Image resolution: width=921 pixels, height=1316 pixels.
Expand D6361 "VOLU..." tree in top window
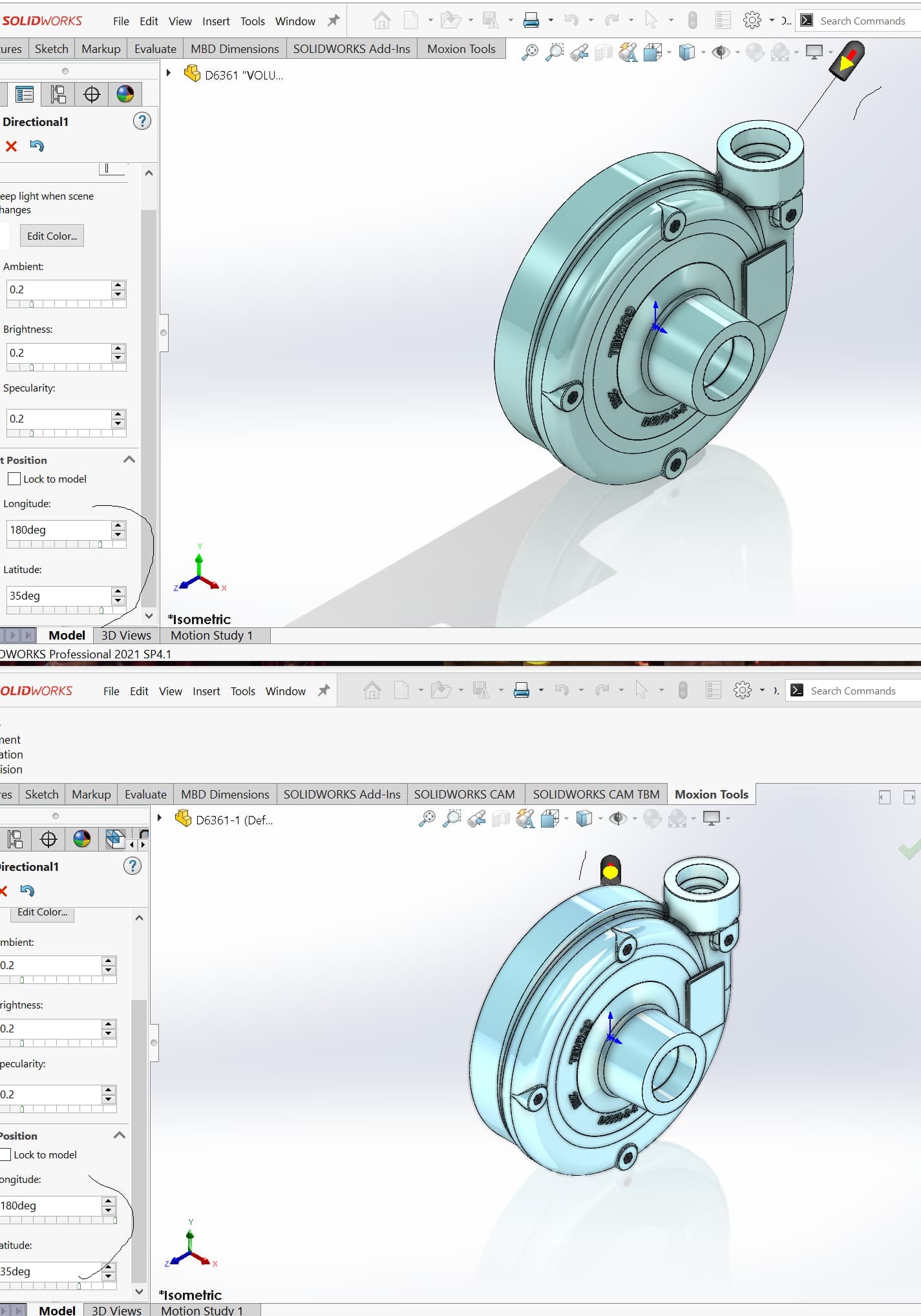coord(169,73)
